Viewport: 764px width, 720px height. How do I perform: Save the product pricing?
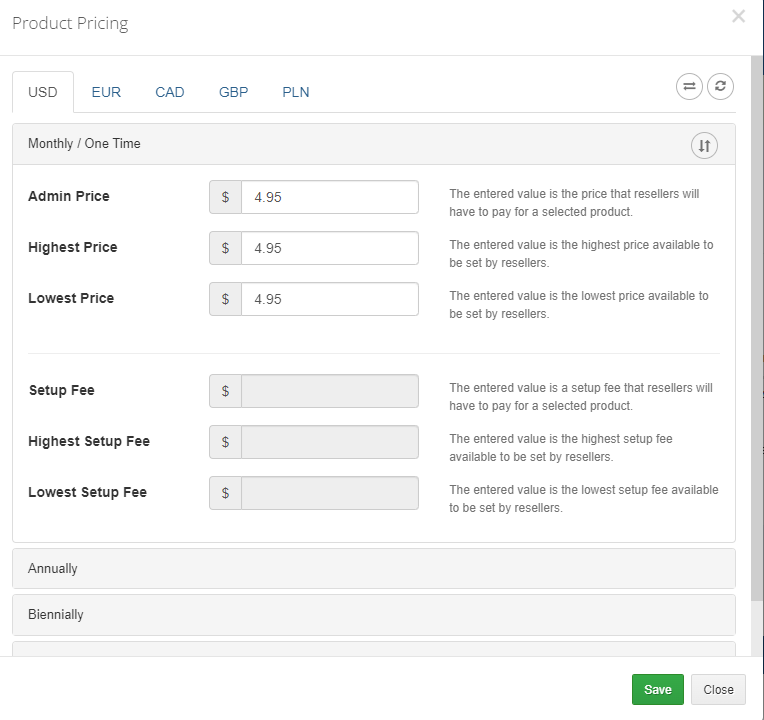tap(658, 689)
